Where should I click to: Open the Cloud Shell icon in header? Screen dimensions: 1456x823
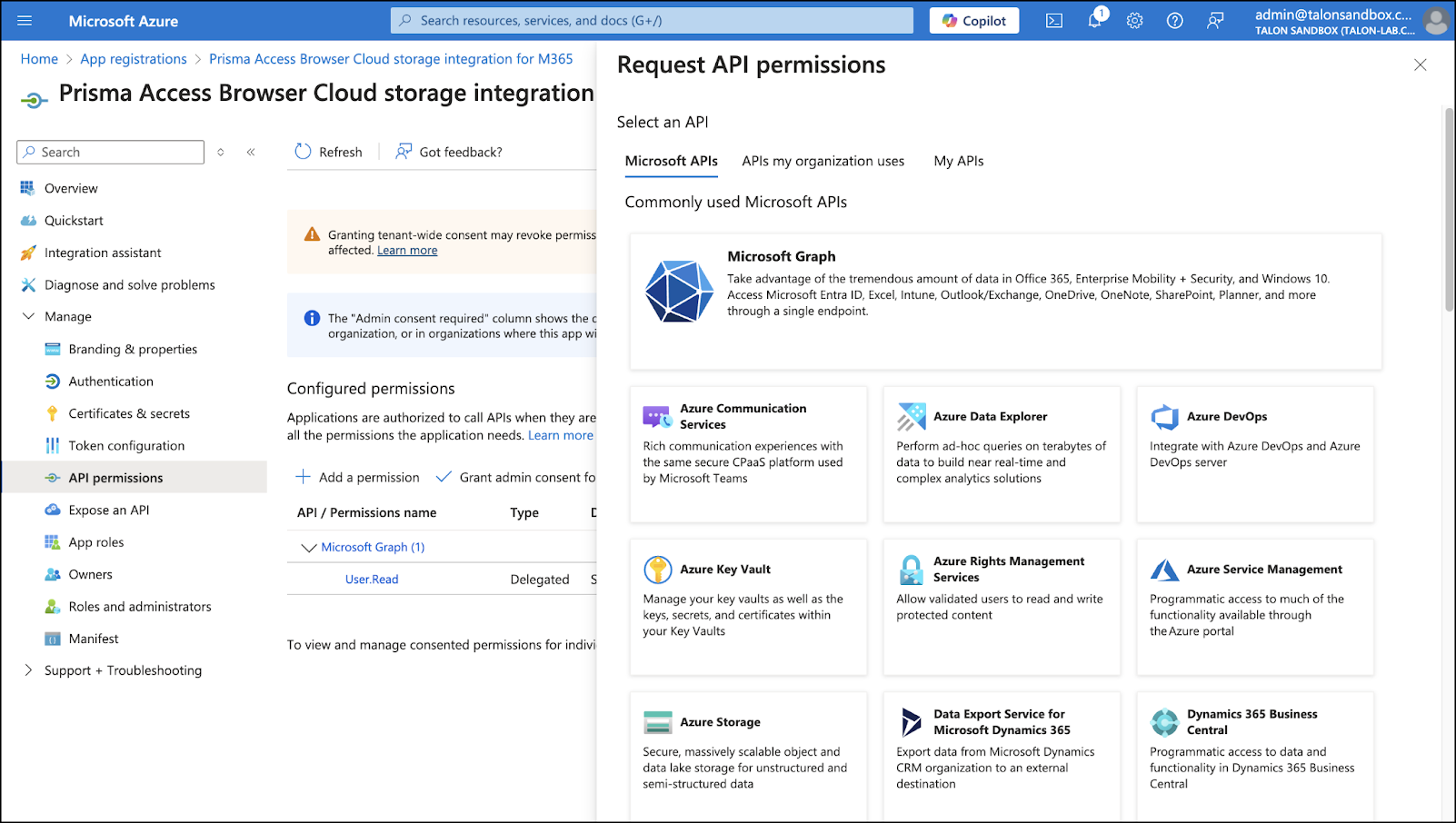pos(1054,21)
